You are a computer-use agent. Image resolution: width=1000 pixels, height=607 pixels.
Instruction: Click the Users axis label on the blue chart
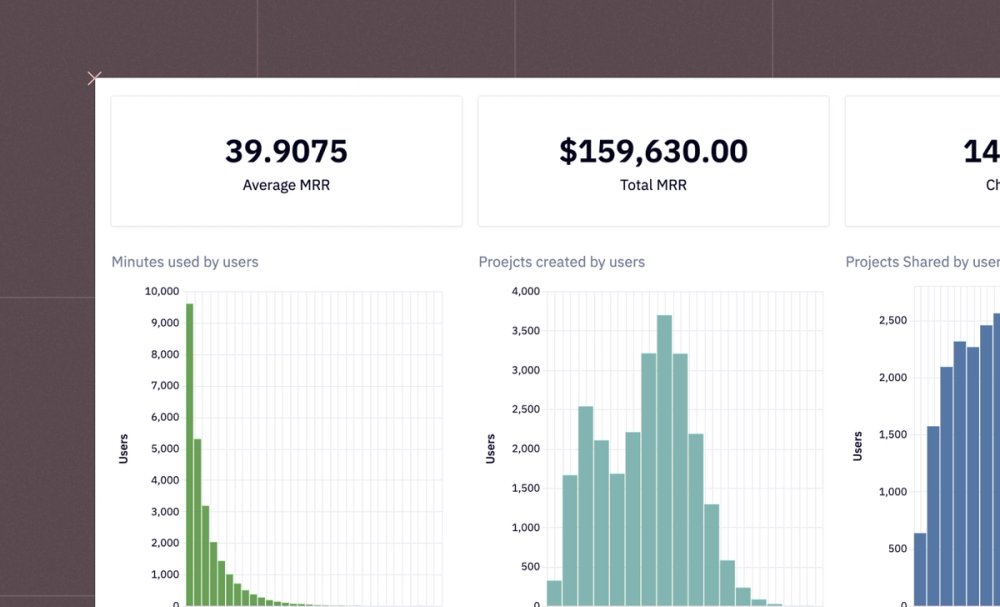point(856,447)
